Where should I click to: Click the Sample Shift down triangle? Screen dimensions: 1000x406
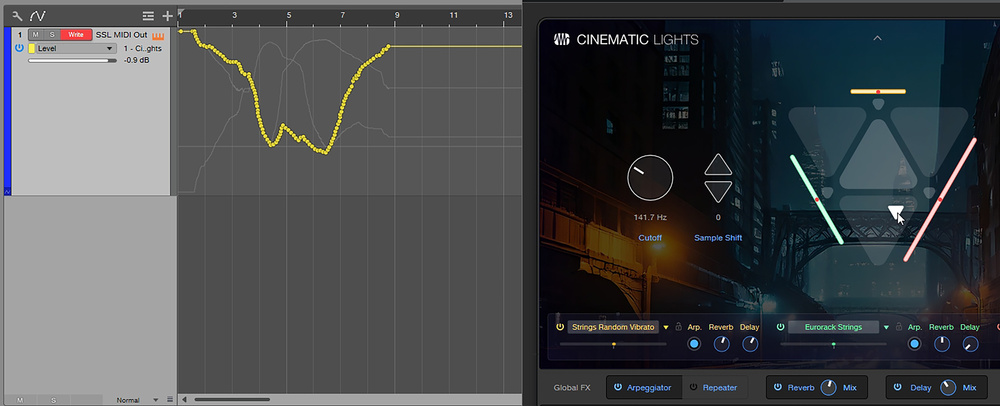click(x=718, y=191)
